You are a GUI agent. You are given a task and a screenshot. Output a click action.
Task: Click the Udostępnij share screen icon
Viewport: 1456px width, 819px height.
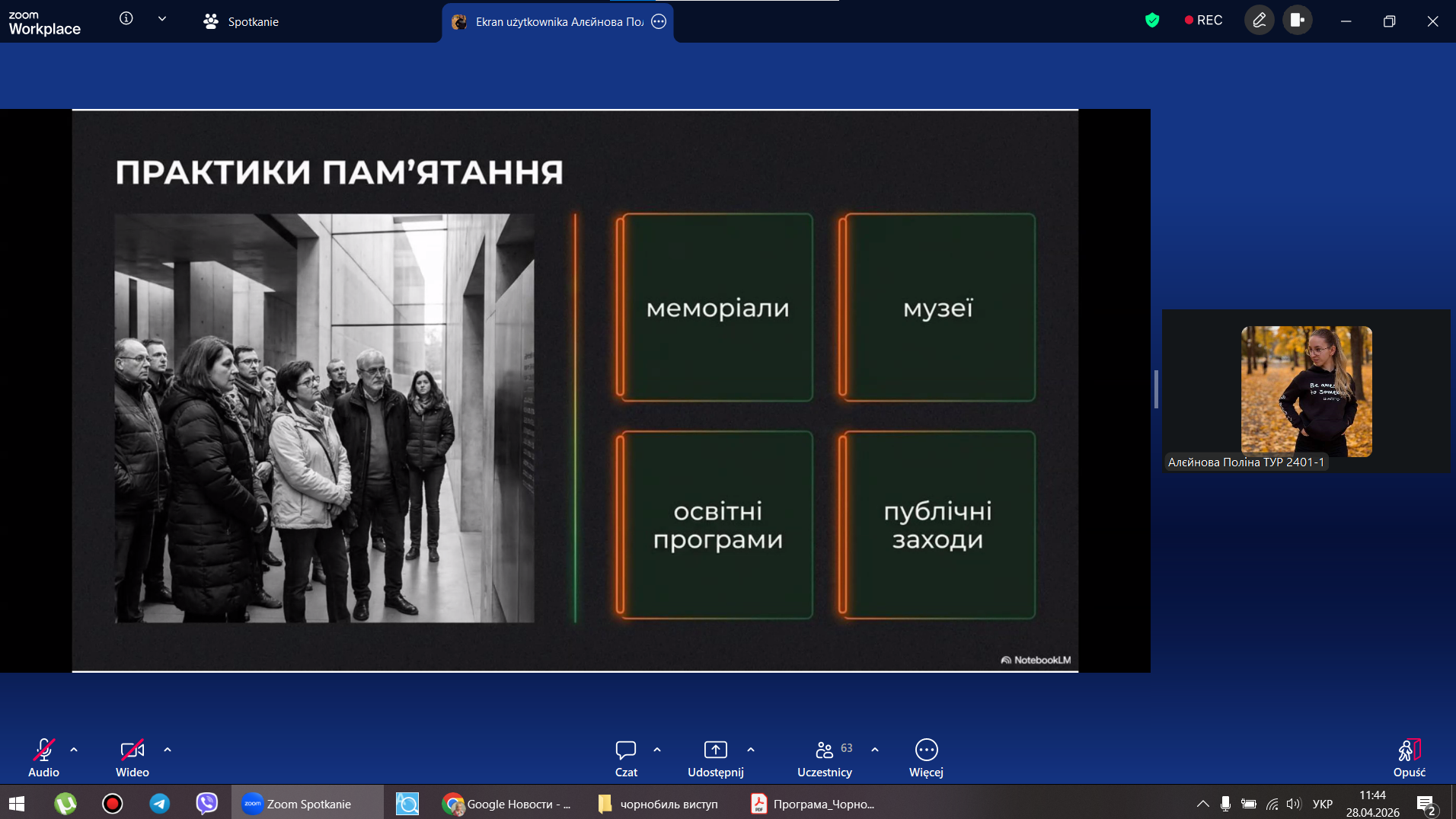[715, 750]
